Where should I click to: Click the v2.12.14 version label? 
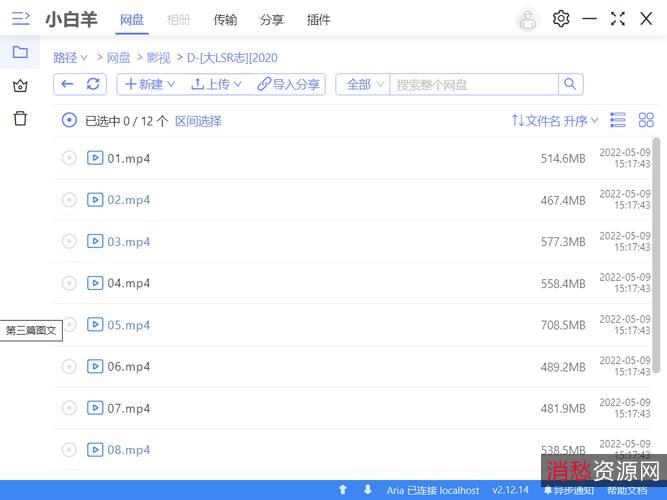click(x=510, y=490)
